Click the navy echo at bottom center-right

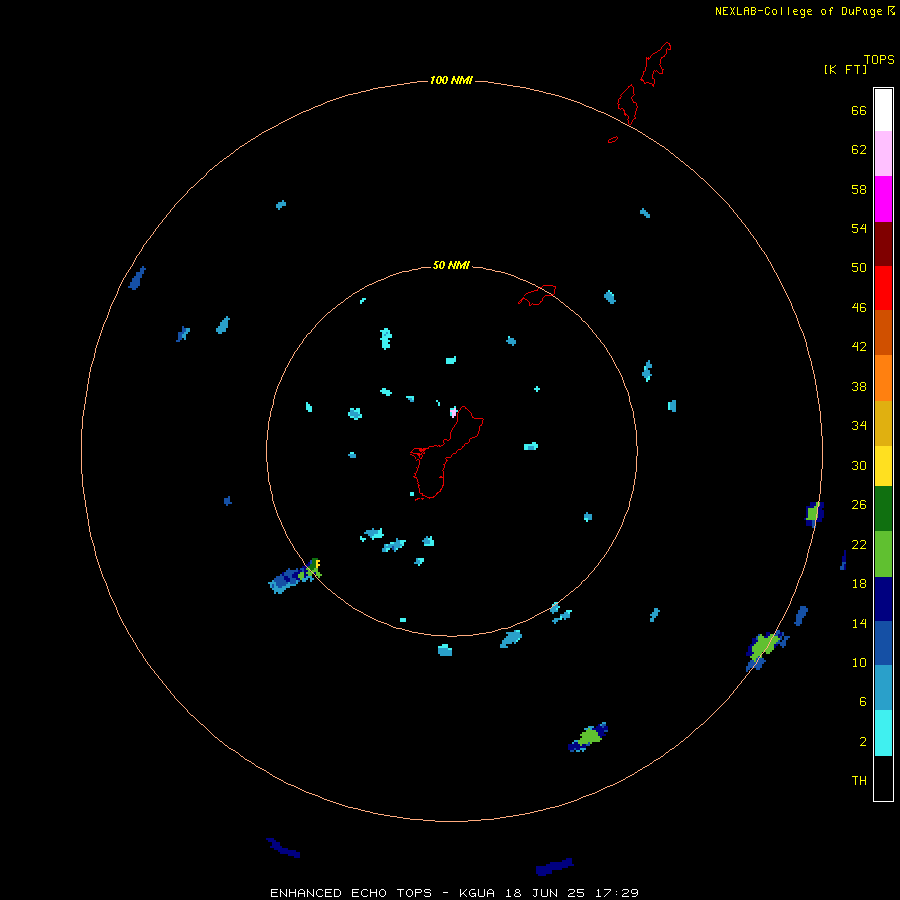(554, 866)
